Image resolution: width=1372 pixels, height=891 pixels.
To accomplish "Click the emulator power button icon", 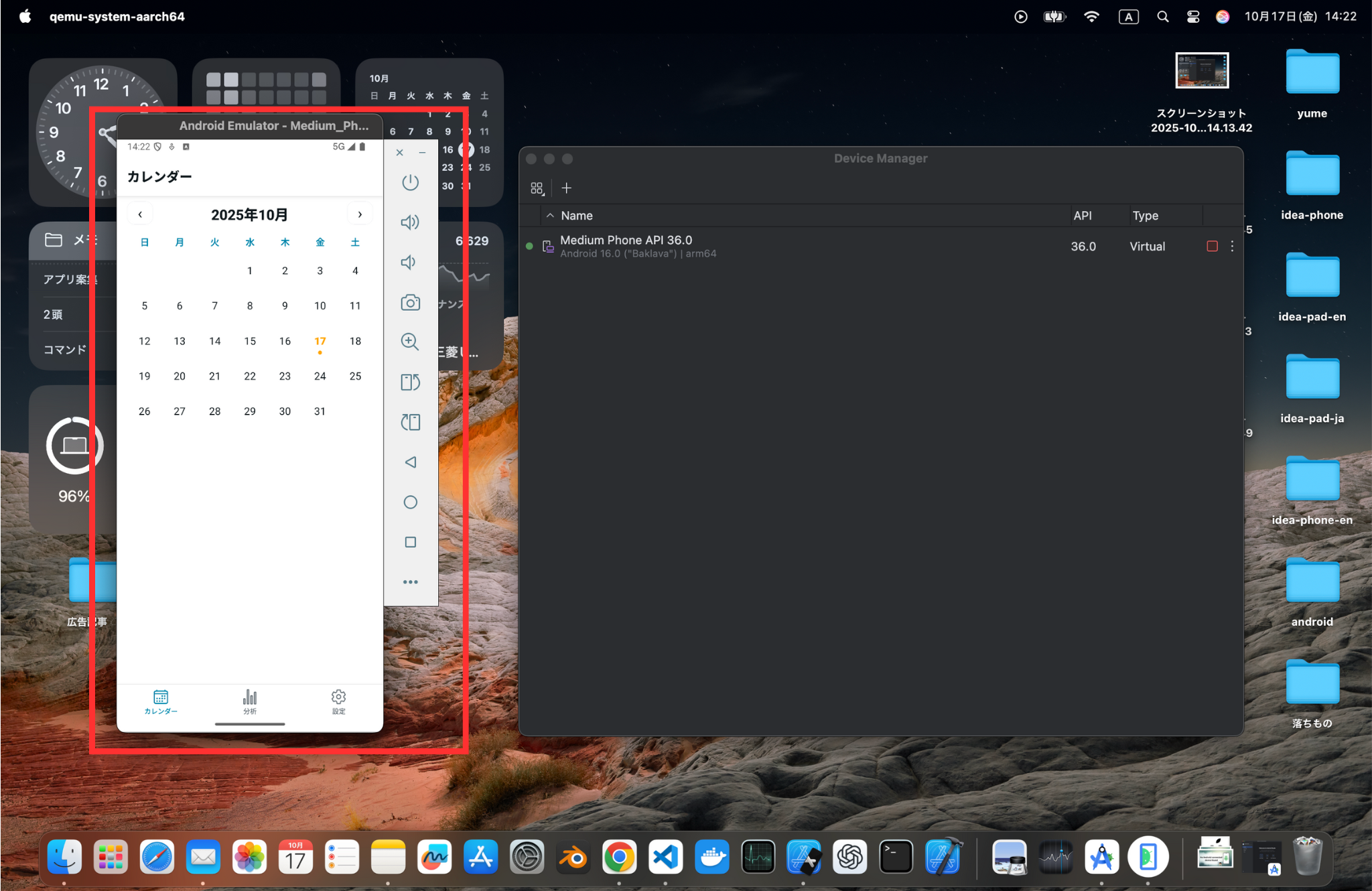I will (x=410, y=182).
